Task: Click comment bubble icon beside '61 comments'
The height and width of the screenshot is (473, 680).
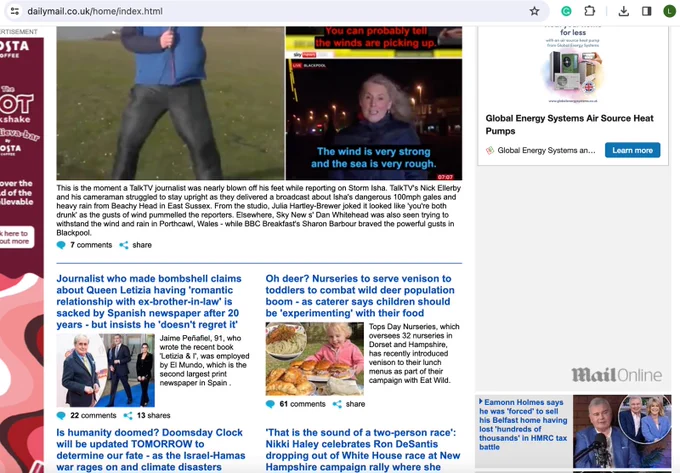Action: click(x=270, y=404)
